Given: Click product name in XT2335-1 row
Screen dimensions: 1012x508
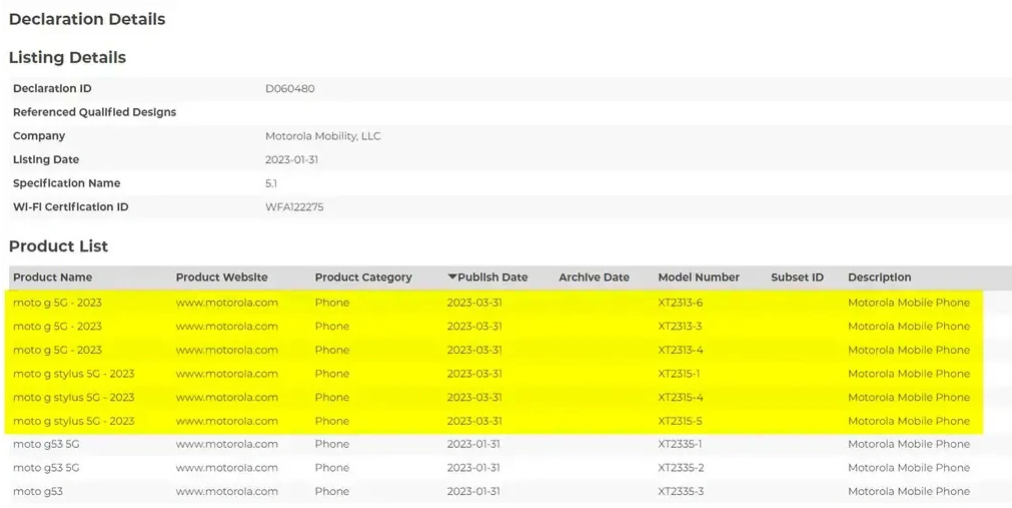Looking at the screenshot, I should [x=46, y=444].
